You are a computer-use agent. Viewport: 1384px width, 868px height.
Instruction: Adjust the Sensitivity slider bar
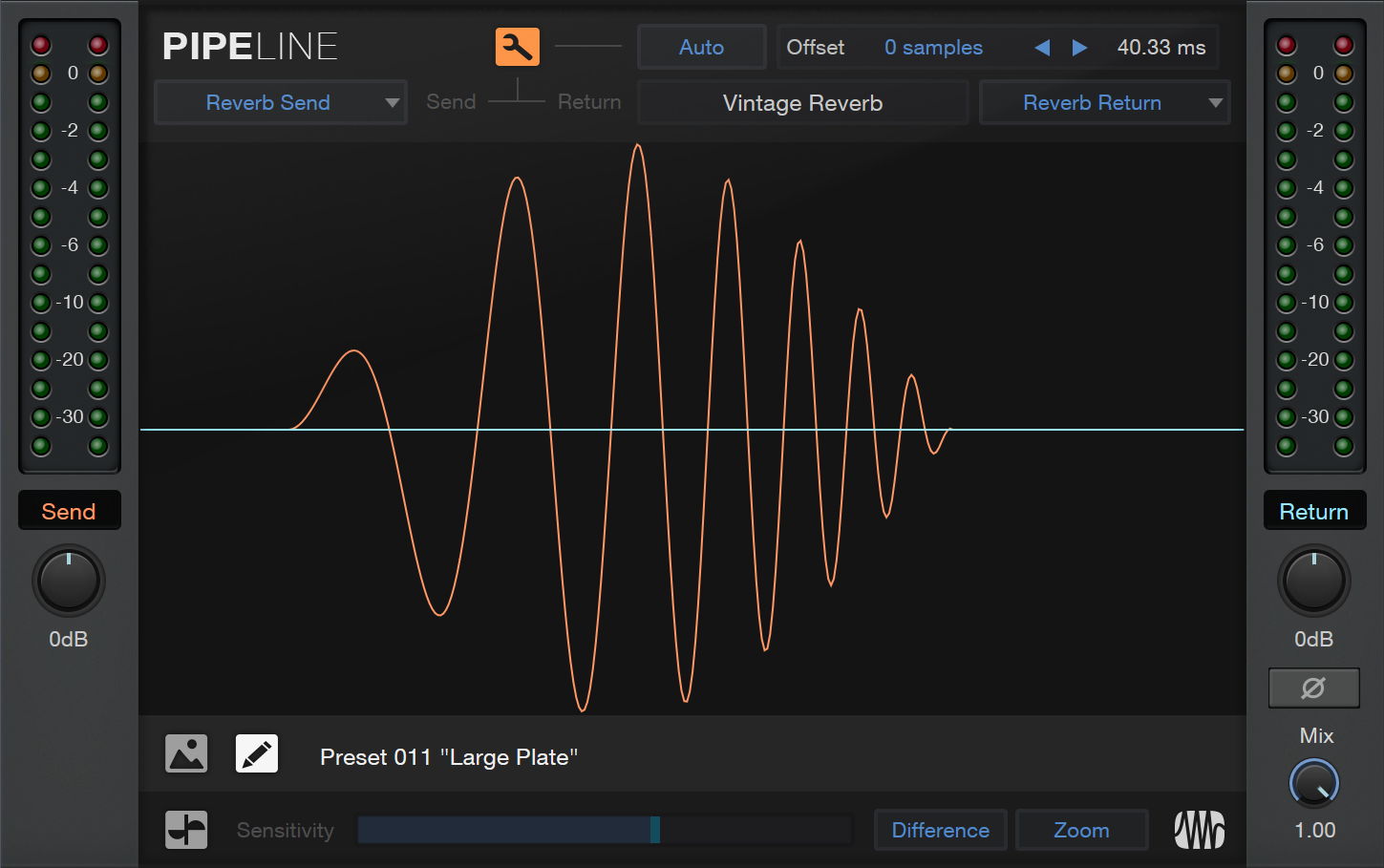click(605, 830)
